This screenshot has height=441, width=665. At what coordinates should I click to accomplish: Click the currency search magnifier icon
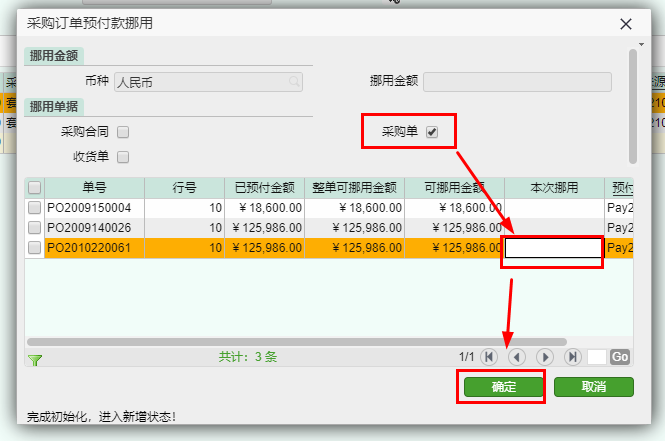[x=295, y=81]
